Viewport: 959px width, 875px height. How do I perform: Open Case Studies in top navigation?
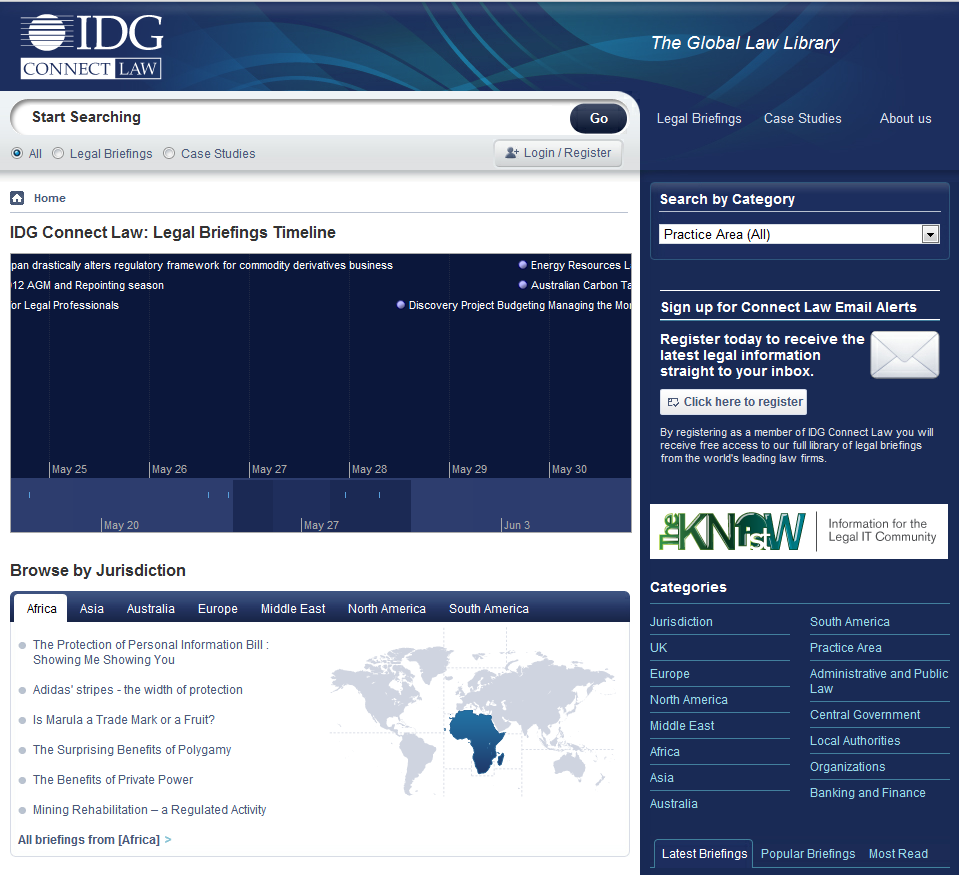point(802,119)
